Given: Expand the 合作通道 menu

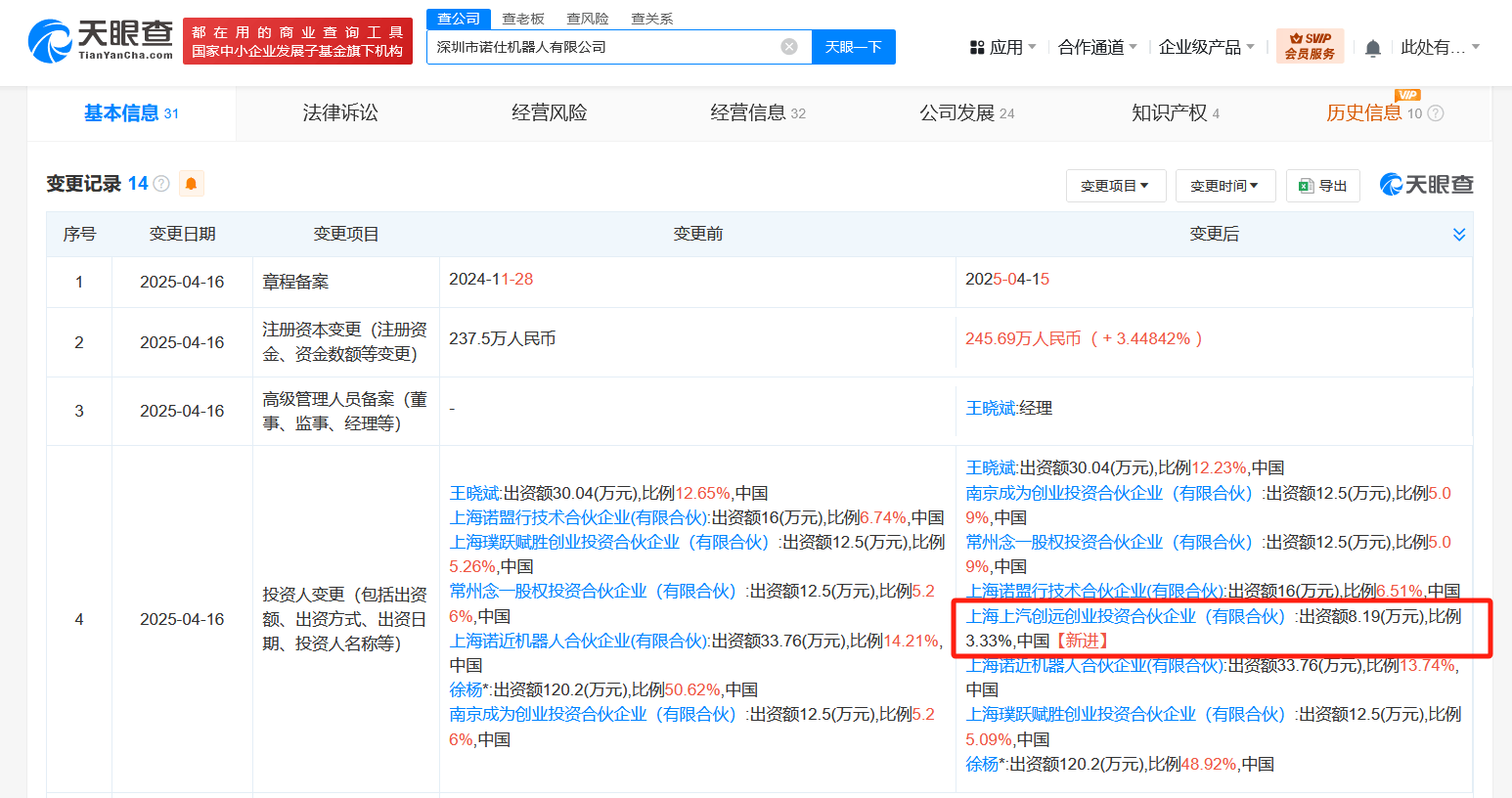Looking at the screenshot, I should 1098,47.
